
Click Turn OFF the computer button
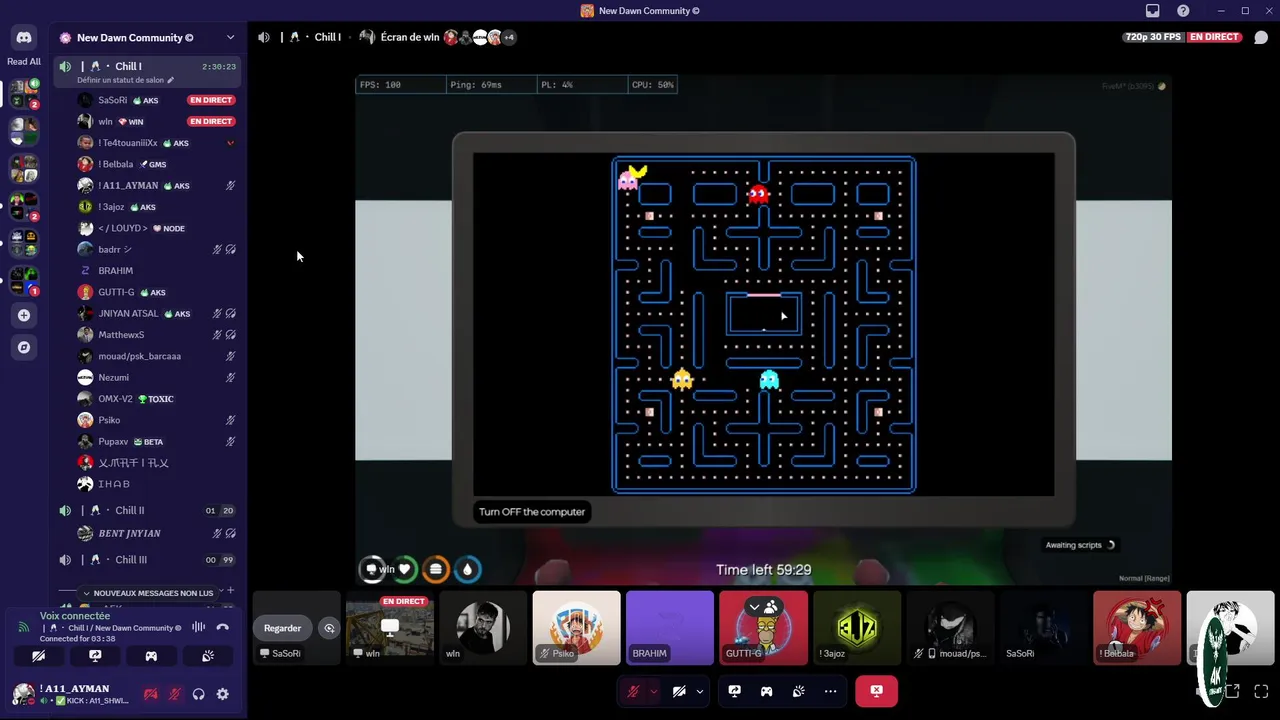[x=532, y=512]
